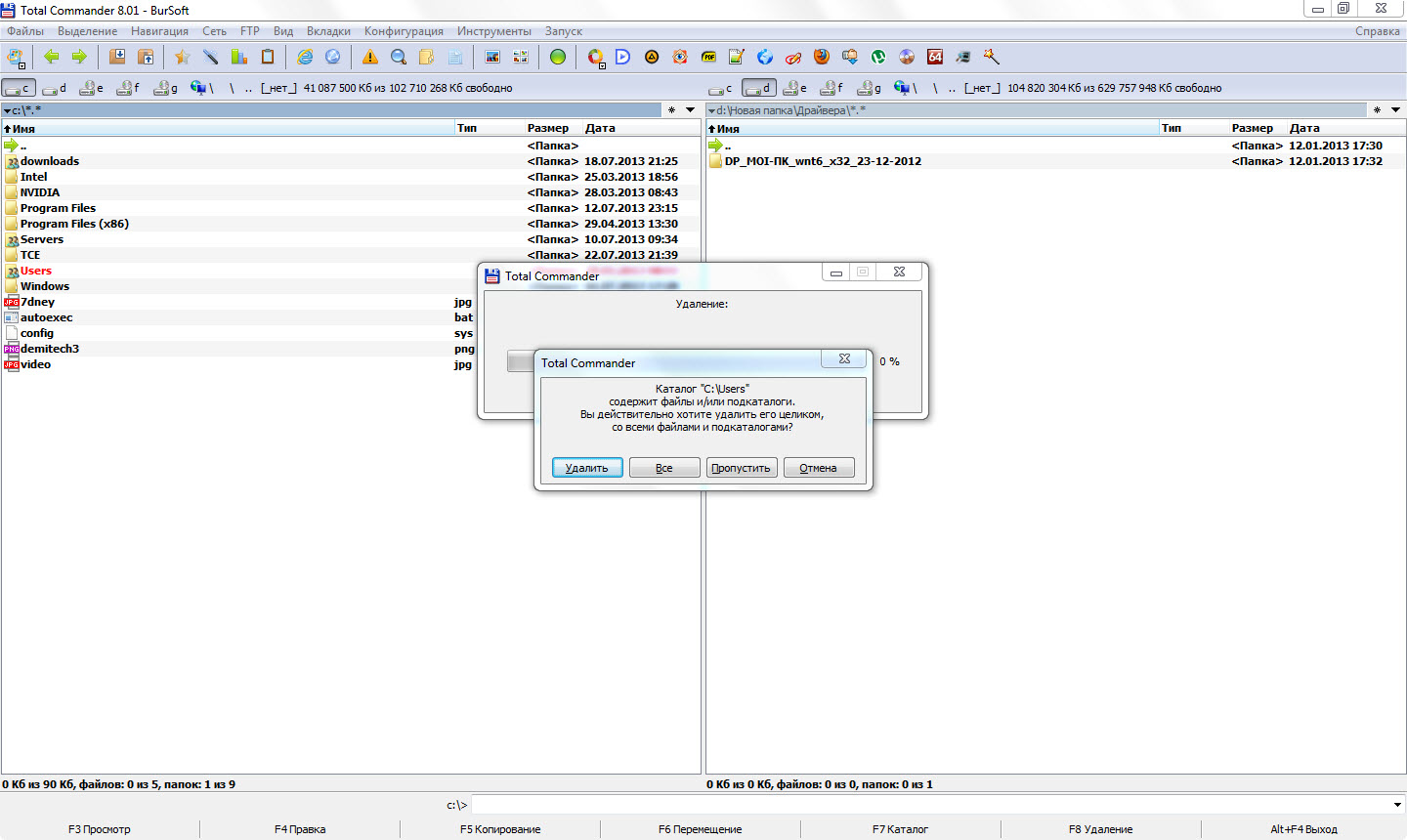Screen dimensions: 1407x840
Task: Open the Конфигурация menu
Action: (x=404, y=31)
